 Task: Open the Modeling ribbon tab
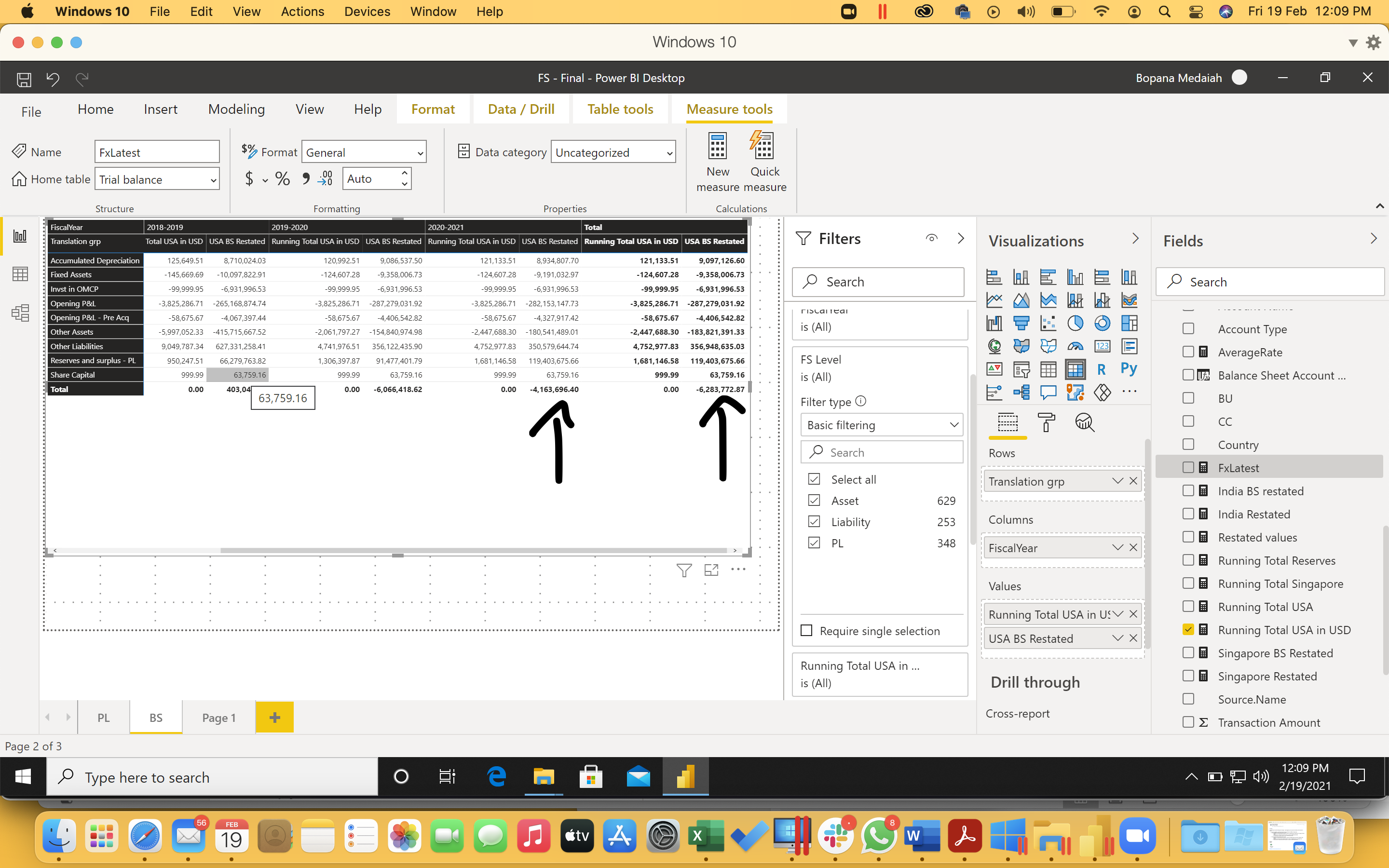(x=236, y=109)
